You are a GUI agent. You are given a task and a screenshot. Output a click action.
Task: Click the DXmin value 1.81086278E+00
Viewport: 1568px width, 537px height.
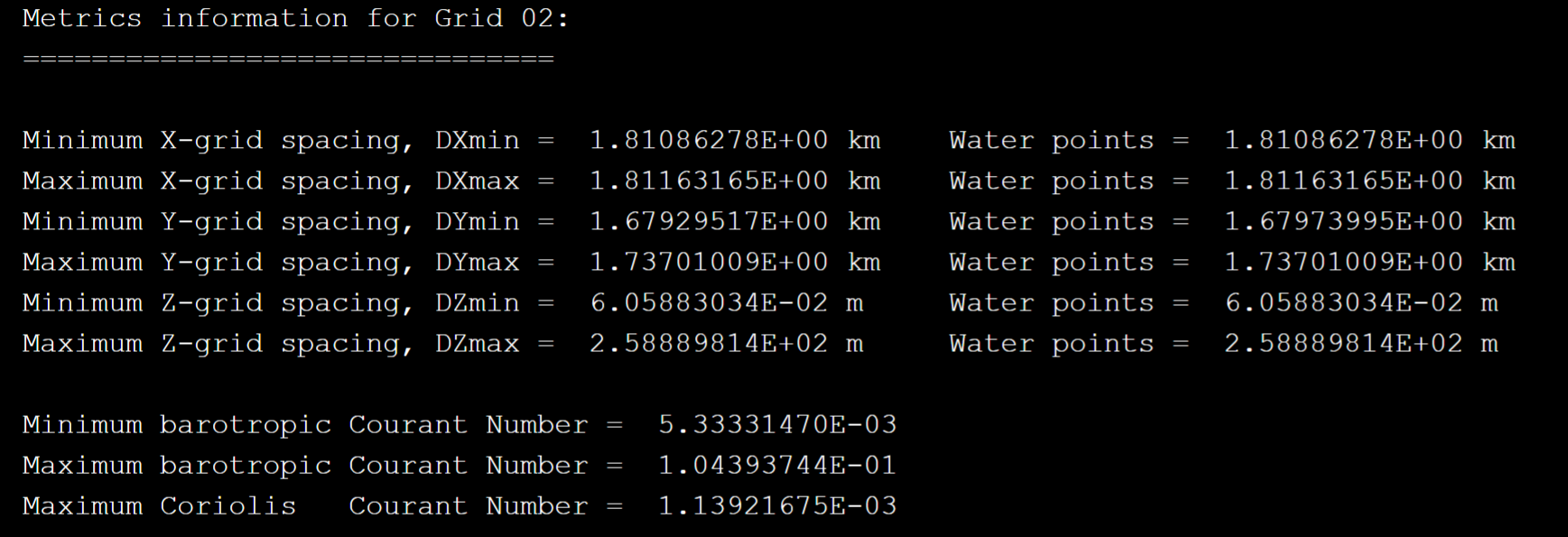709,140
